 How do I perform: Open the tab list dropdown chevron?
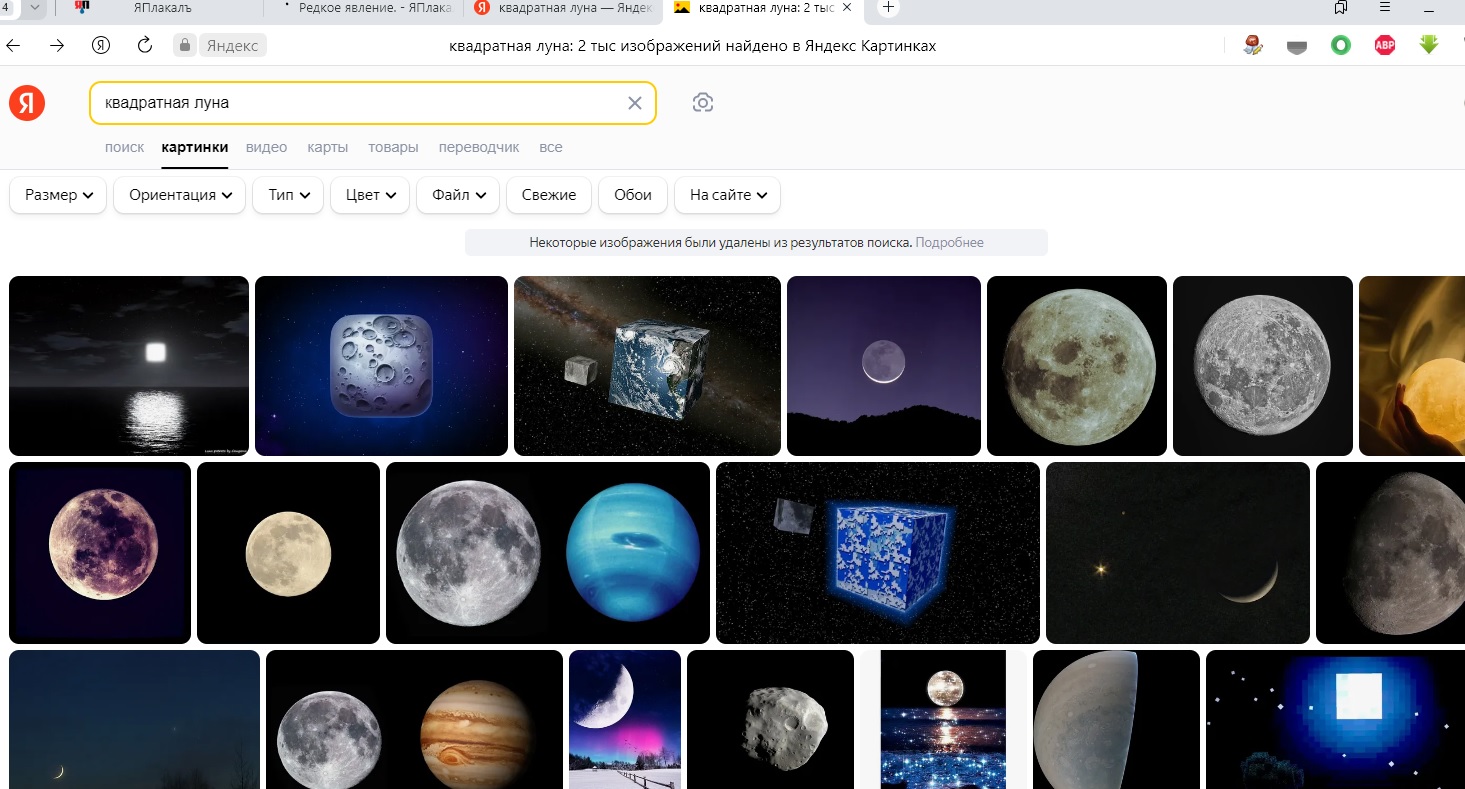(35, 8)
